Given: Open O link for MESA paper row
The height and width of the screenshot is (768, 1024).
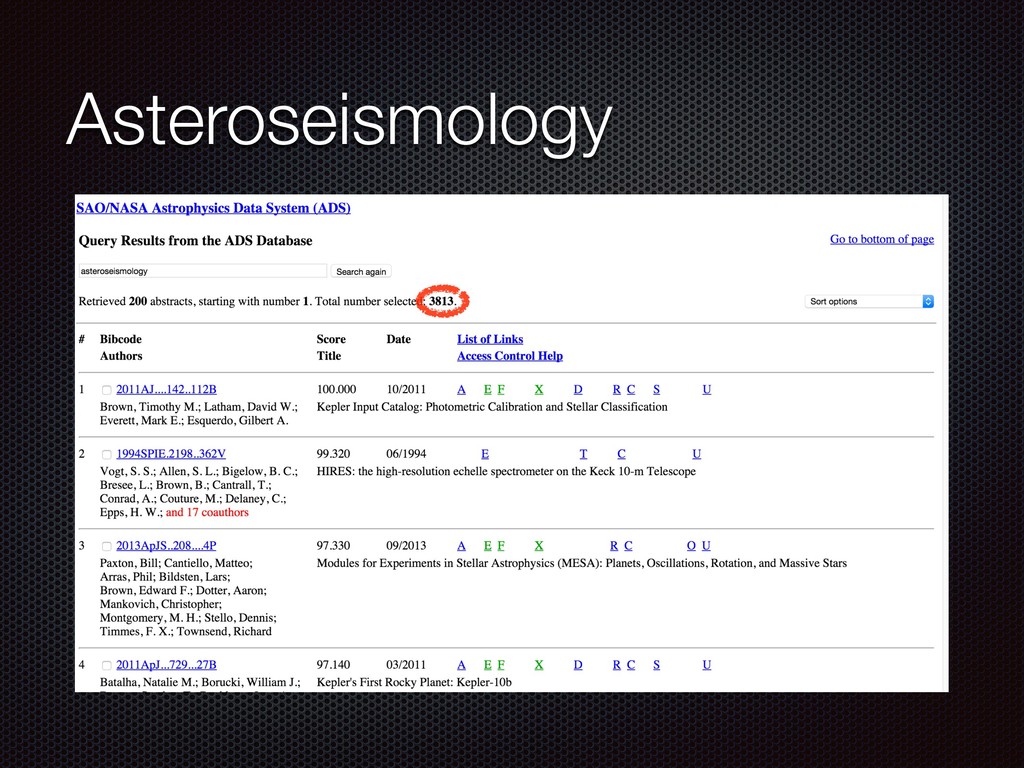Looking at the screenshot, I should coord(691,546).
